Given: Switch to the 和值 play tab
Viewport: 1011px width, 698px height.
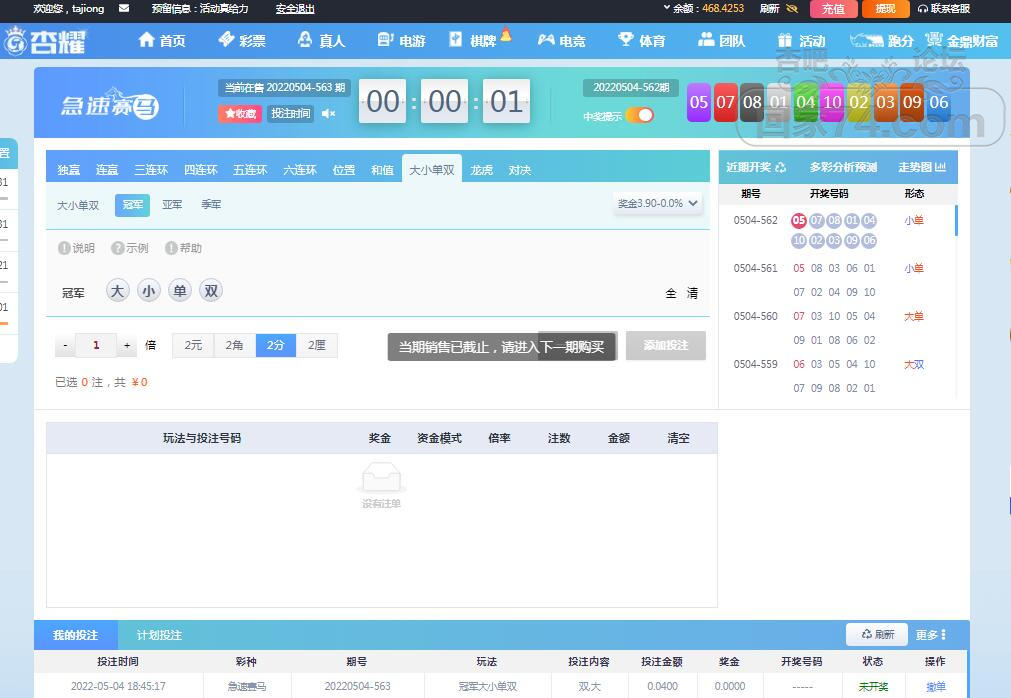Looking at the screenshot, I should coord(382,170).
